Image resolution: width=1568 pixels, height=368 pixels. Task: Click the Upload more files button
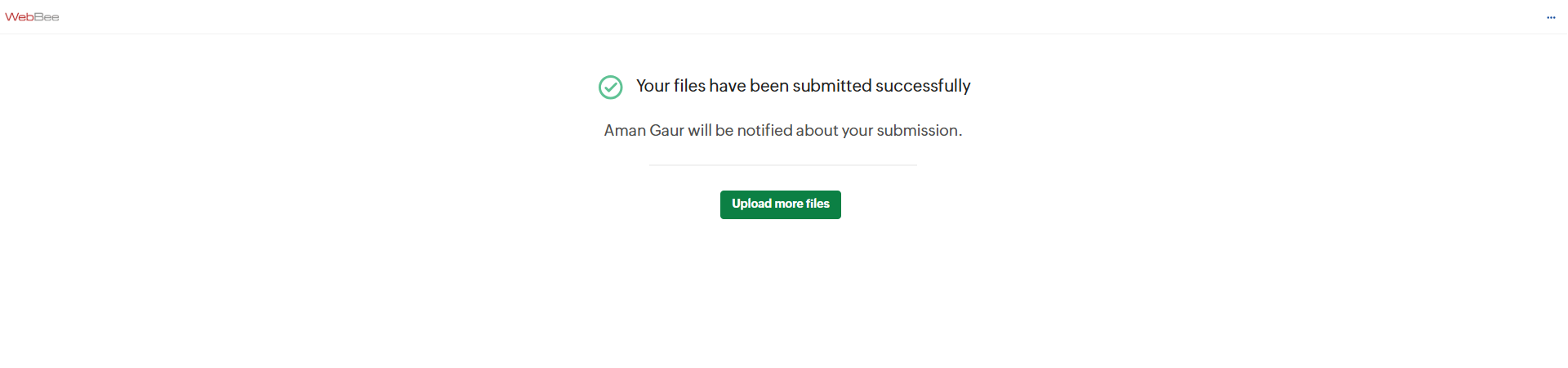coord(780,204)
